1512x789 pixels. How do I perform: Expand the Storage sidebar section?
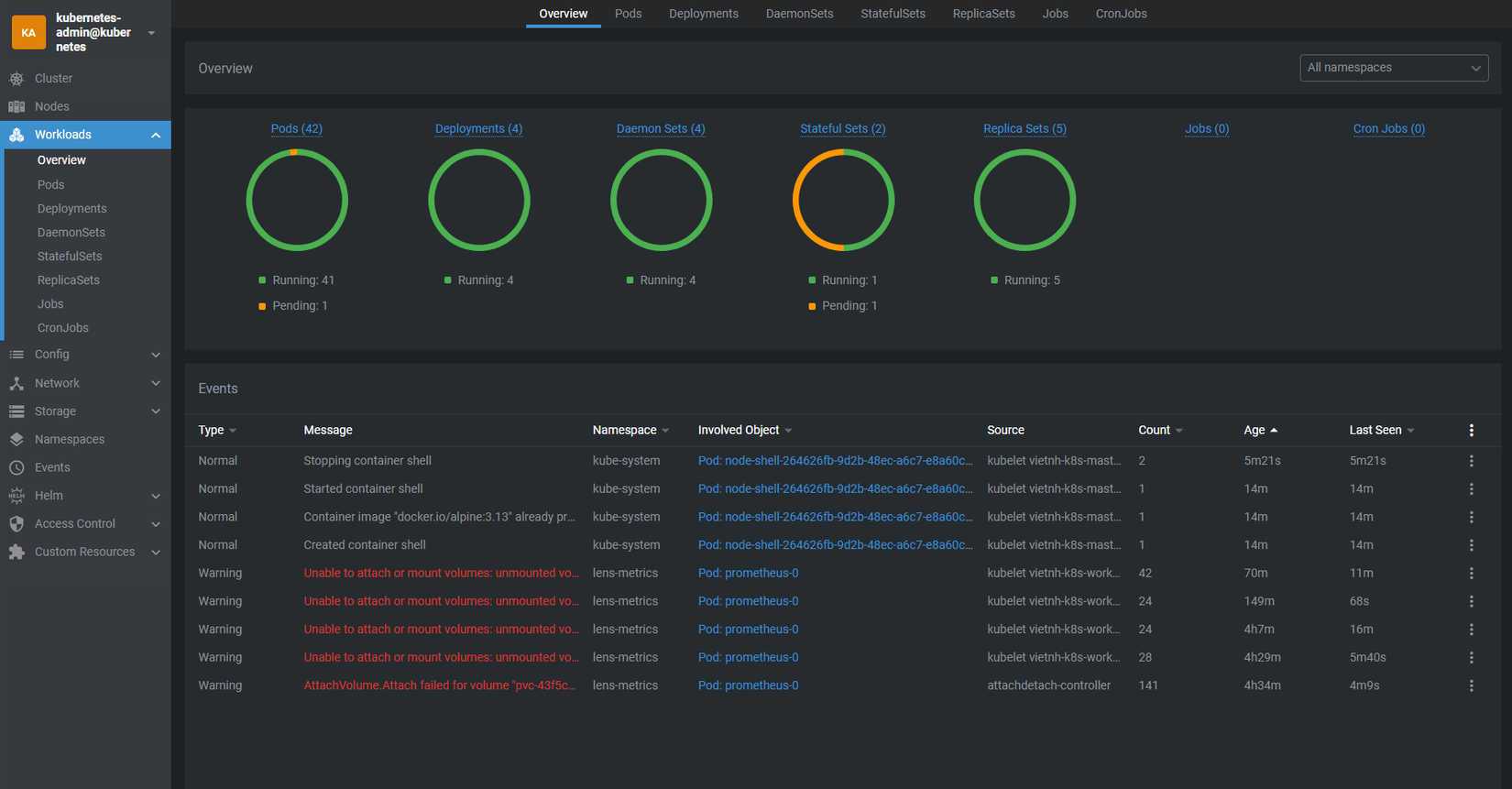point(156,411)
